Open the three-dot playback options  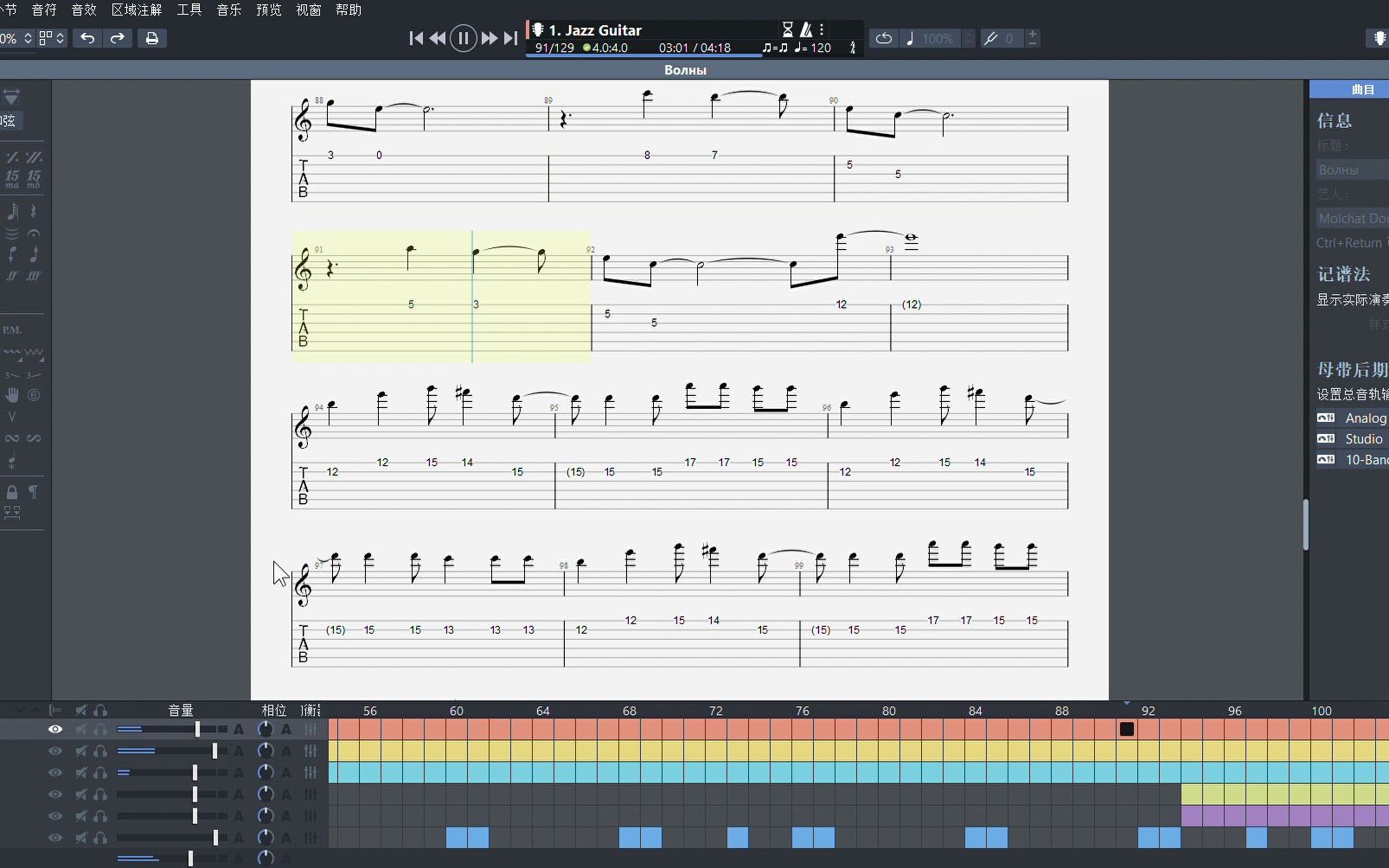pyautogui.click(x=822, y=29)
